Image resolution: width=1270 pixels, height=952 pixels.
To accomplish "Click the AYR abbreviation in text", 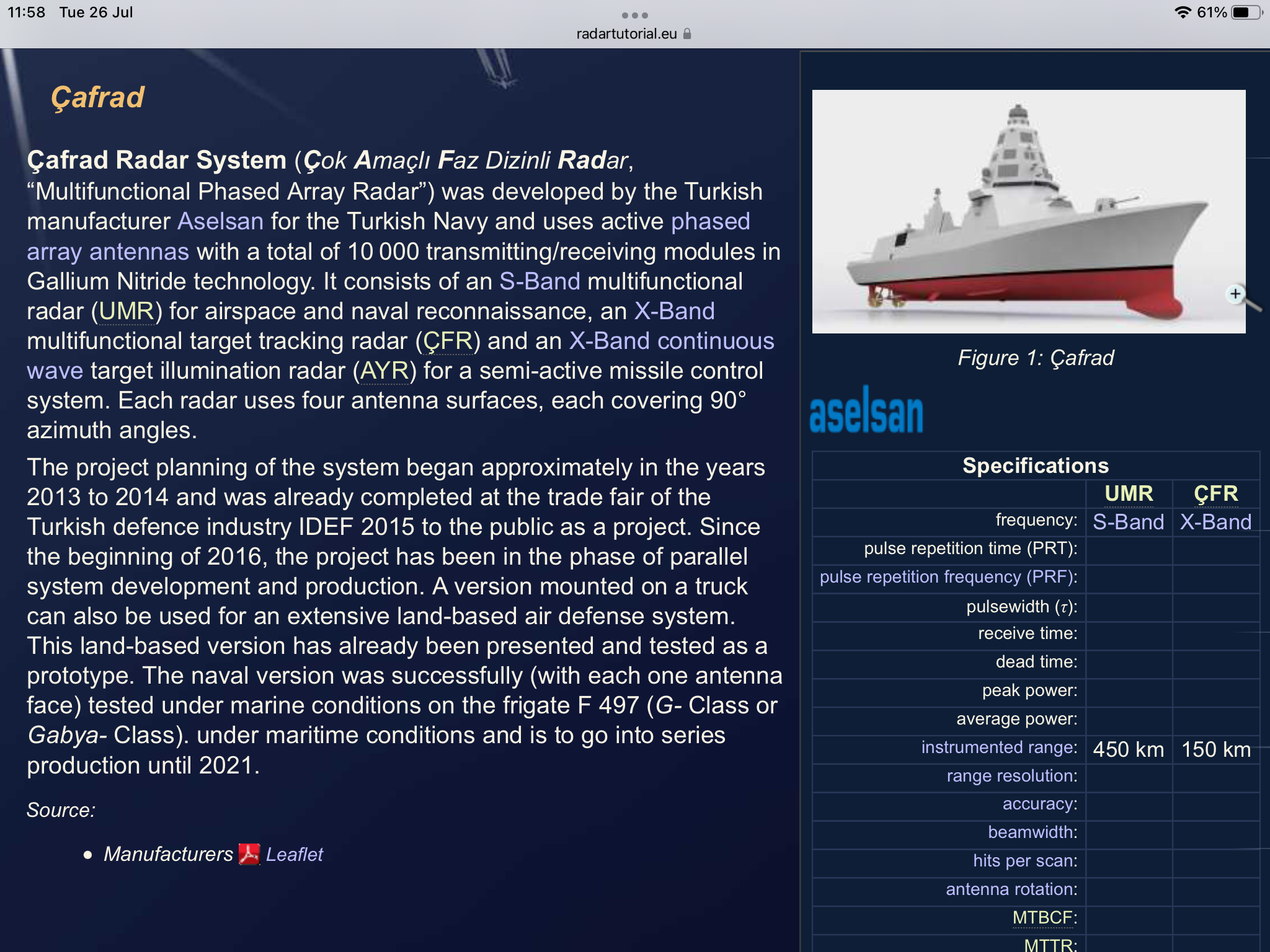I will pyautogui.click(x=384, y=371).
